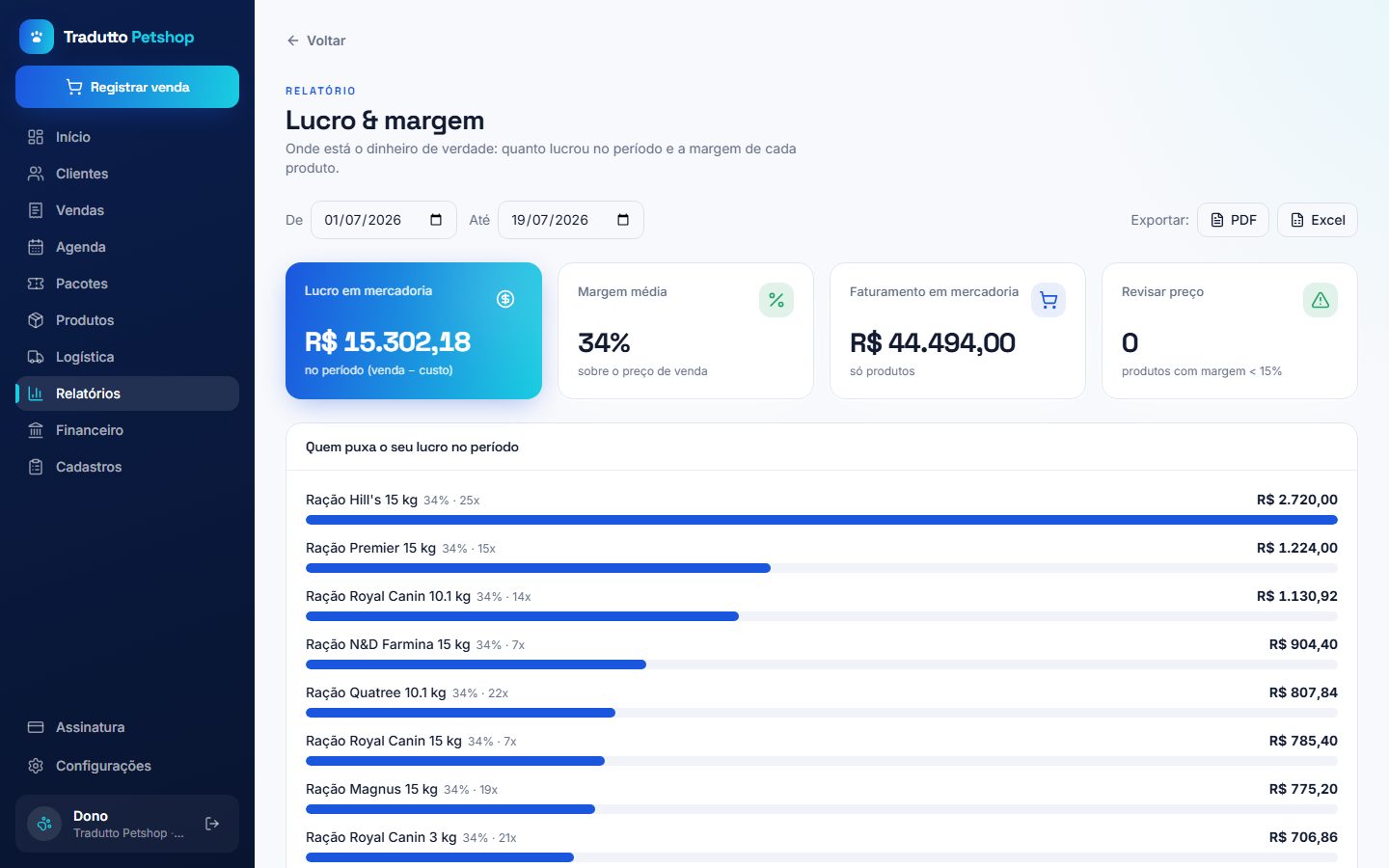1389x868 pixels.
Task: Export report as PDF
Action: tap(1234, 220)
